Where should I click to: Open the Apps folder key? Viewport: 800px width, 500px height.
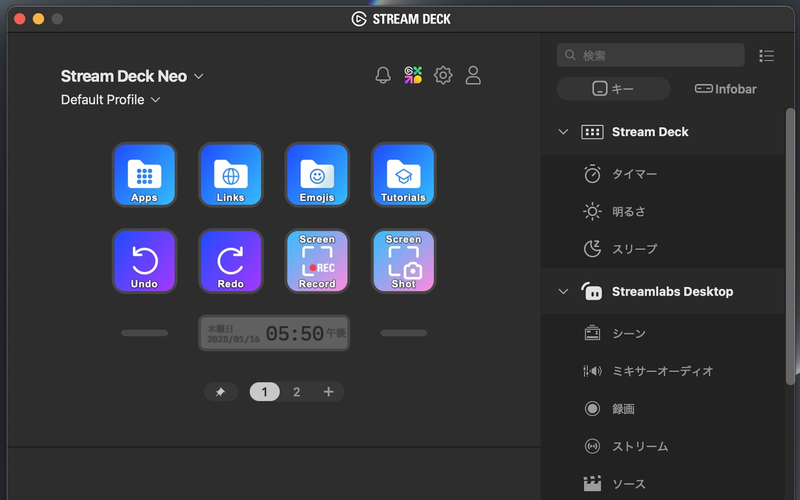(x=144, y=175)
